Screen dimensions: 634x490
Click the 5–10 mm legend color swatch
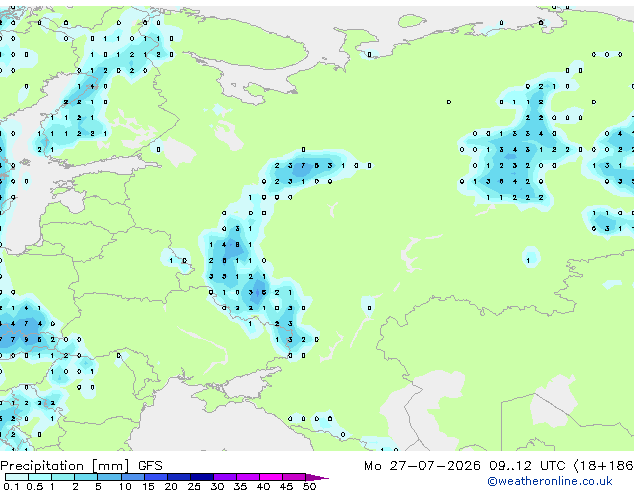[x=110, y=477]
